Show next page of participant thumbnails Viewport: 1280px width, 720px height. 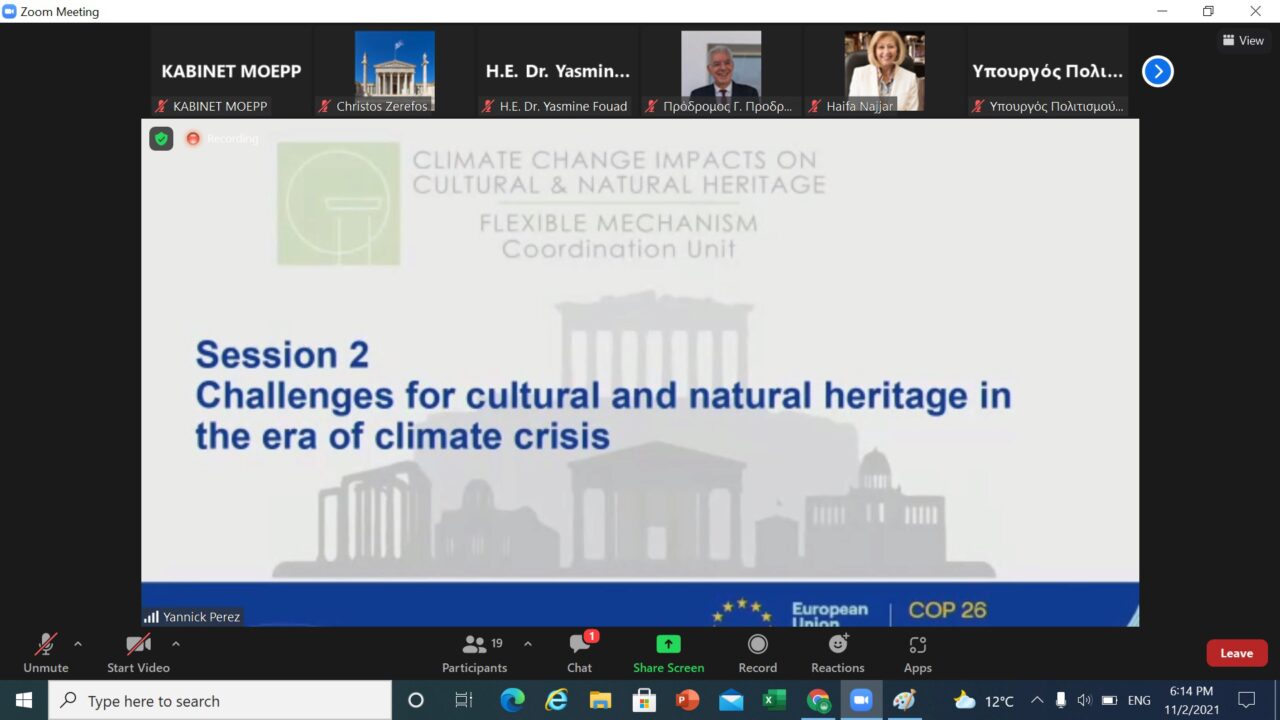(x=1157, y=72)
